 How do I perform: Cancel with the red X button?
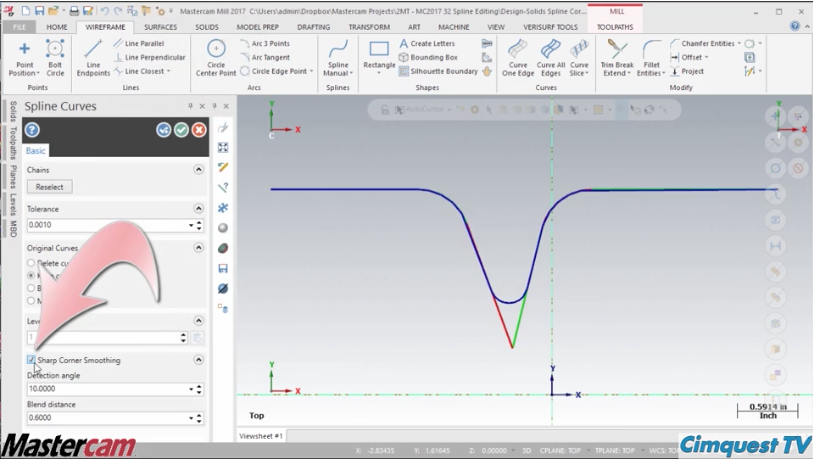click(199, 130)
